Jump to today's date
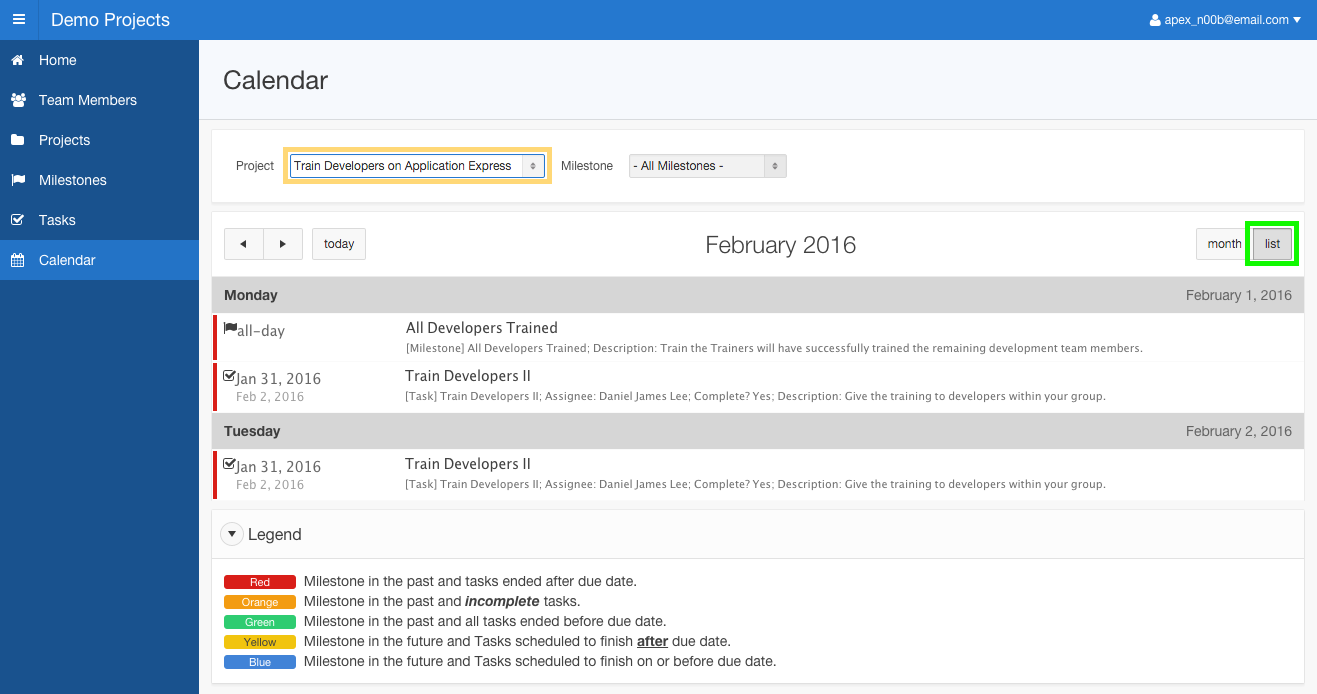Image resolution: width=1317 pixels, height=694 pixels. click(x=338, y=243)
